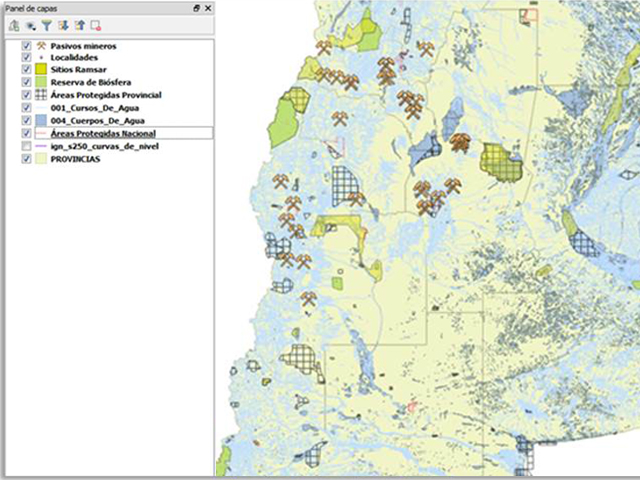Image resolution: width=640 pixels, height=480 pixels.
Task: Float the Panel de capas dock
Action: 197,8
